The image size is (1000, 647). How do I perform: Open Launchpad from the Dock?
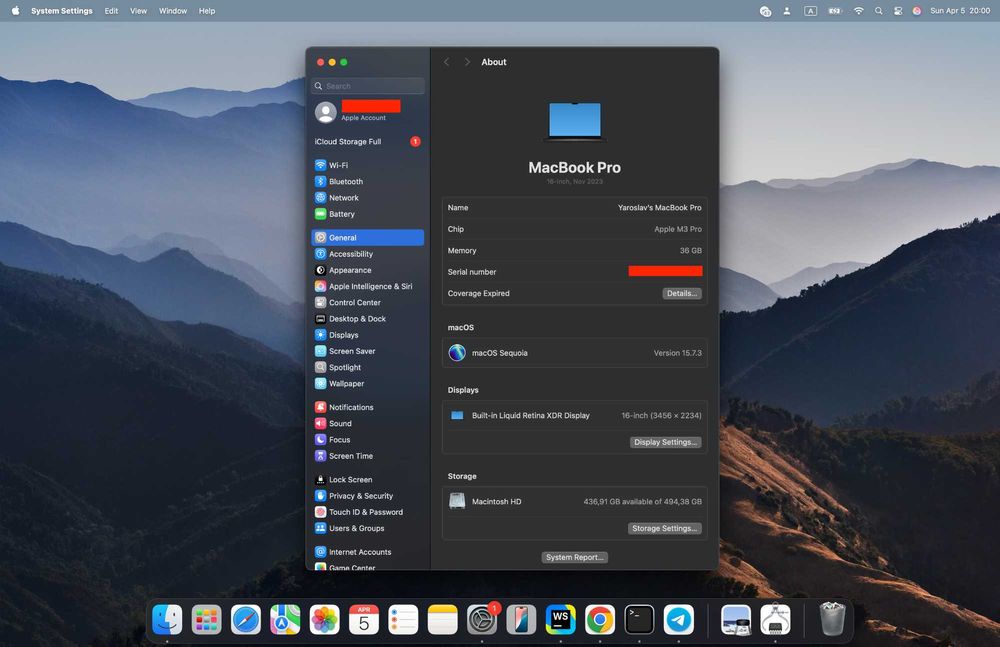tap(207, 620)
